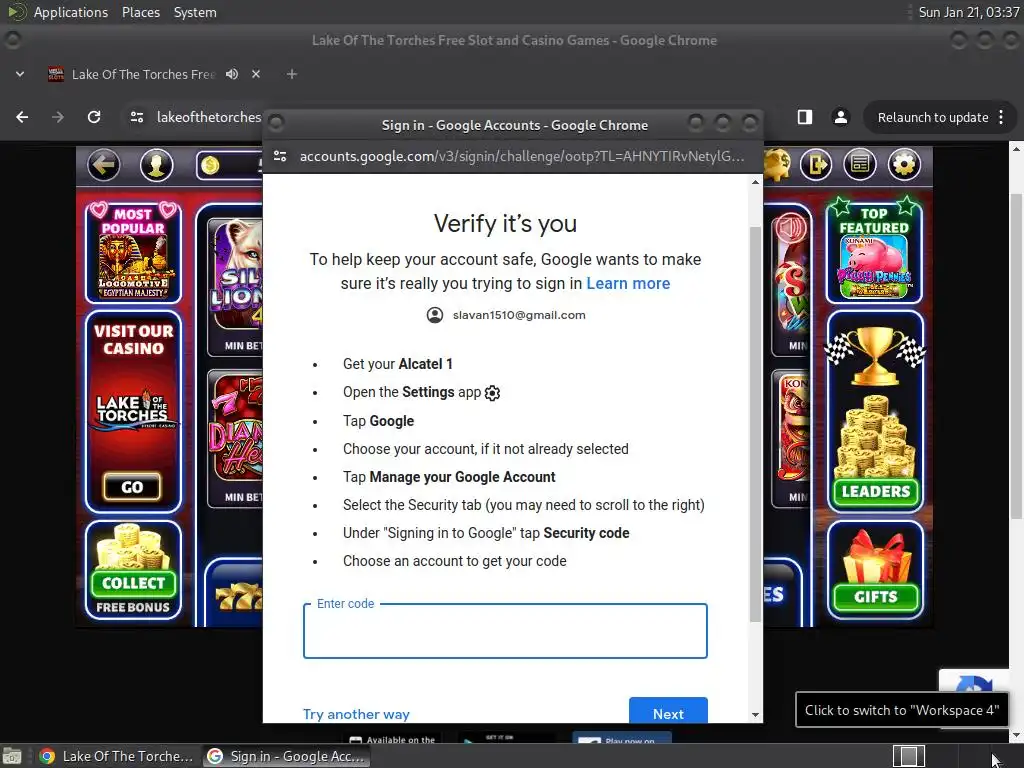Open the Chrome three-dot menu
This screenshot has width=1024, height=768.
click(1001, 118)
